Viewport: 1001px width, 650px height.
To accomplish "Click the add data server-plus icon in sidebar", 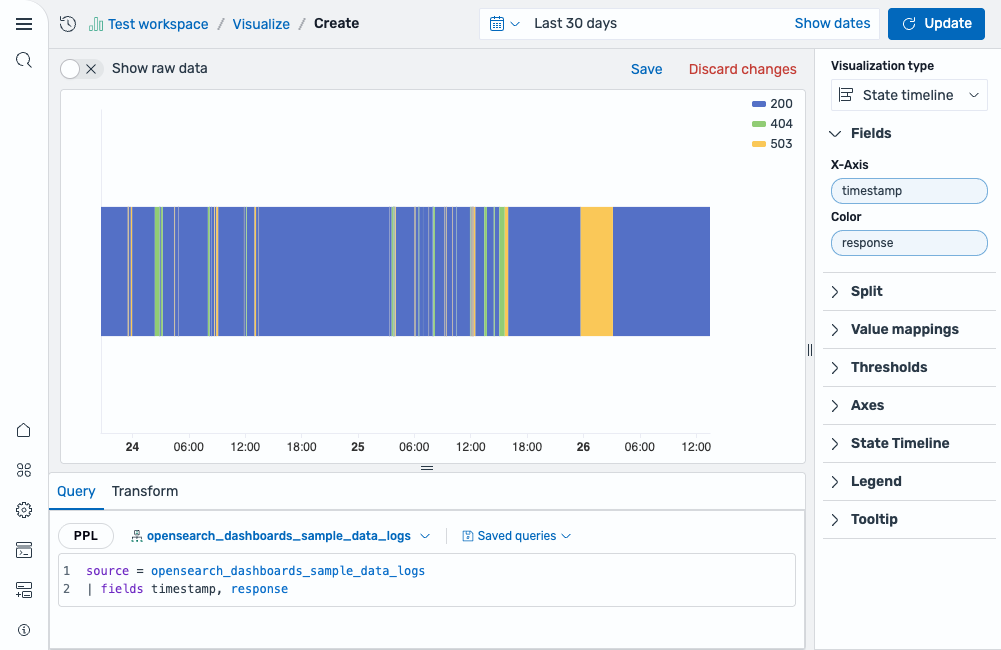I will pos(24,590).
